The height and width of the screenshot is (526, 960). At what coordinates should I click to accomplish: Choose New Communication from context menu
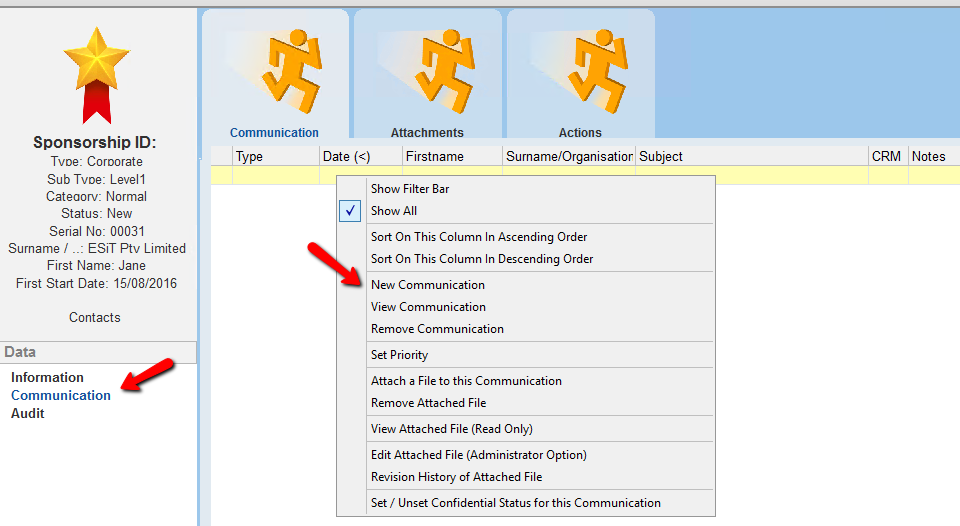427,285
